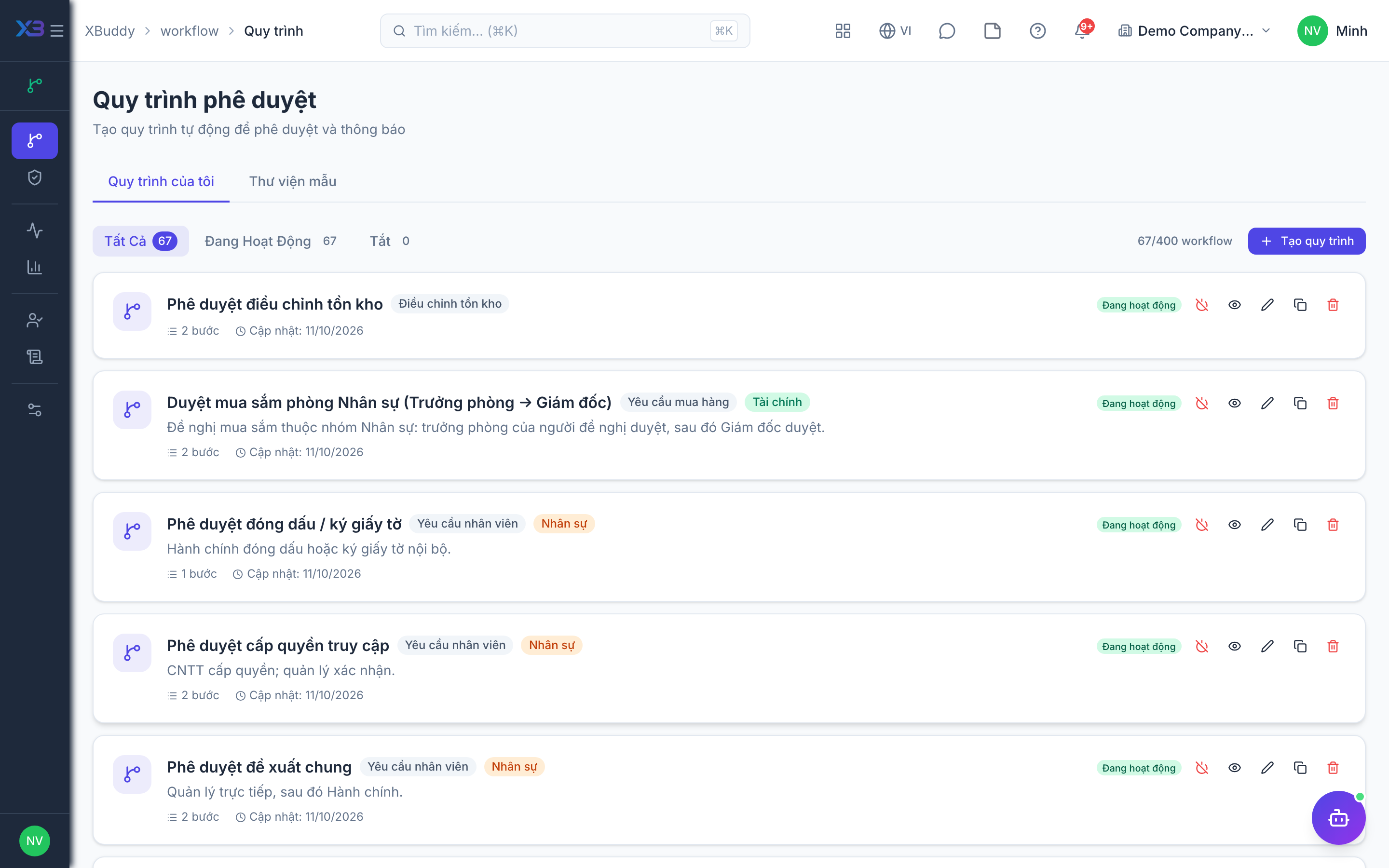Deactivate Phê duyệt đóng dấu / ký giấy tờ workflow
Image resolution: width=1389 pixels, height=868 pixels.
pyautogui.click(x=1202, y=525)
